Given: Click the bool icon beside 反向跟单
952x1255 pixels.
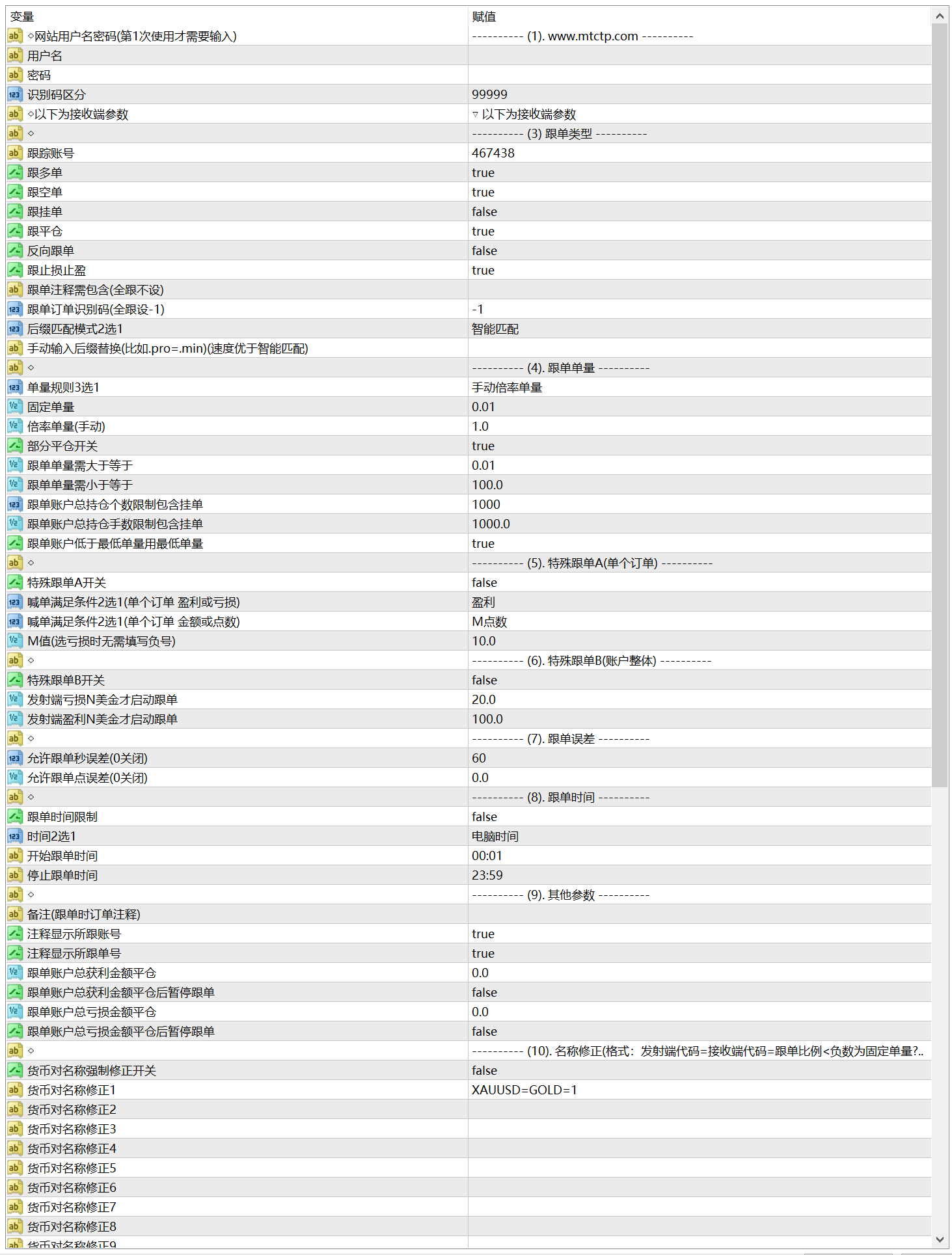Looking at the screenshot, I should pyautogui.click(x=14, y=250).
